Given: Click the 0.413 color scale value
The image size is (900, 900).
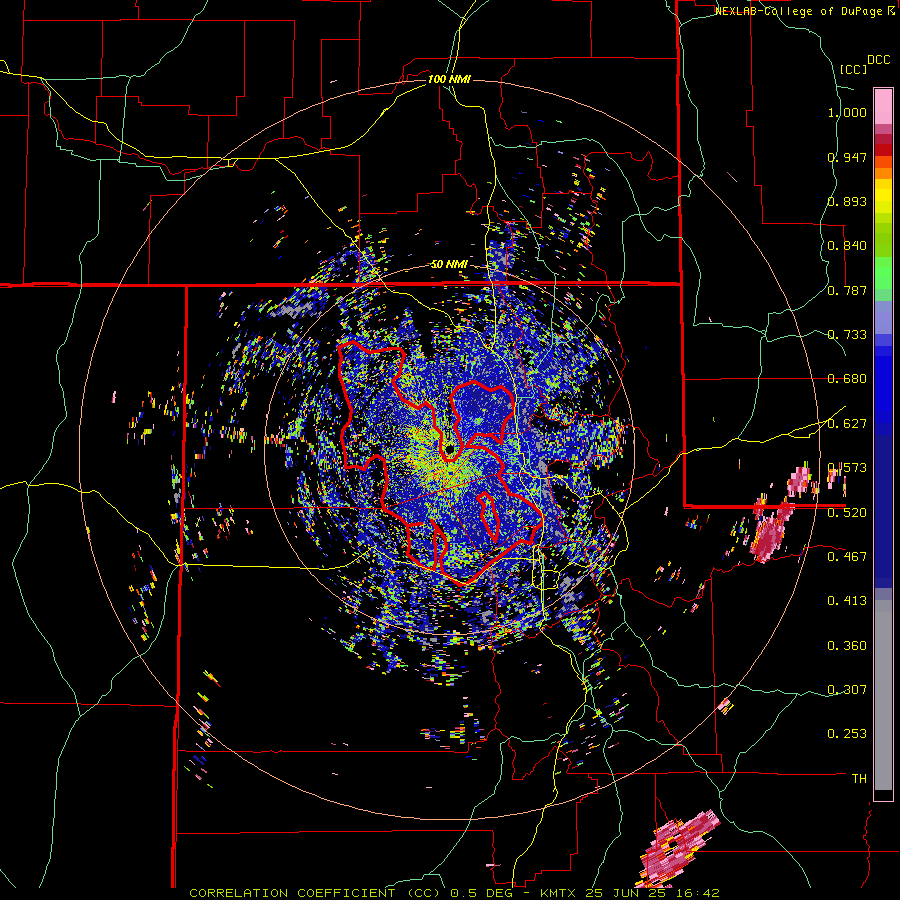Looking at the screenshot, I should (847, 601).
